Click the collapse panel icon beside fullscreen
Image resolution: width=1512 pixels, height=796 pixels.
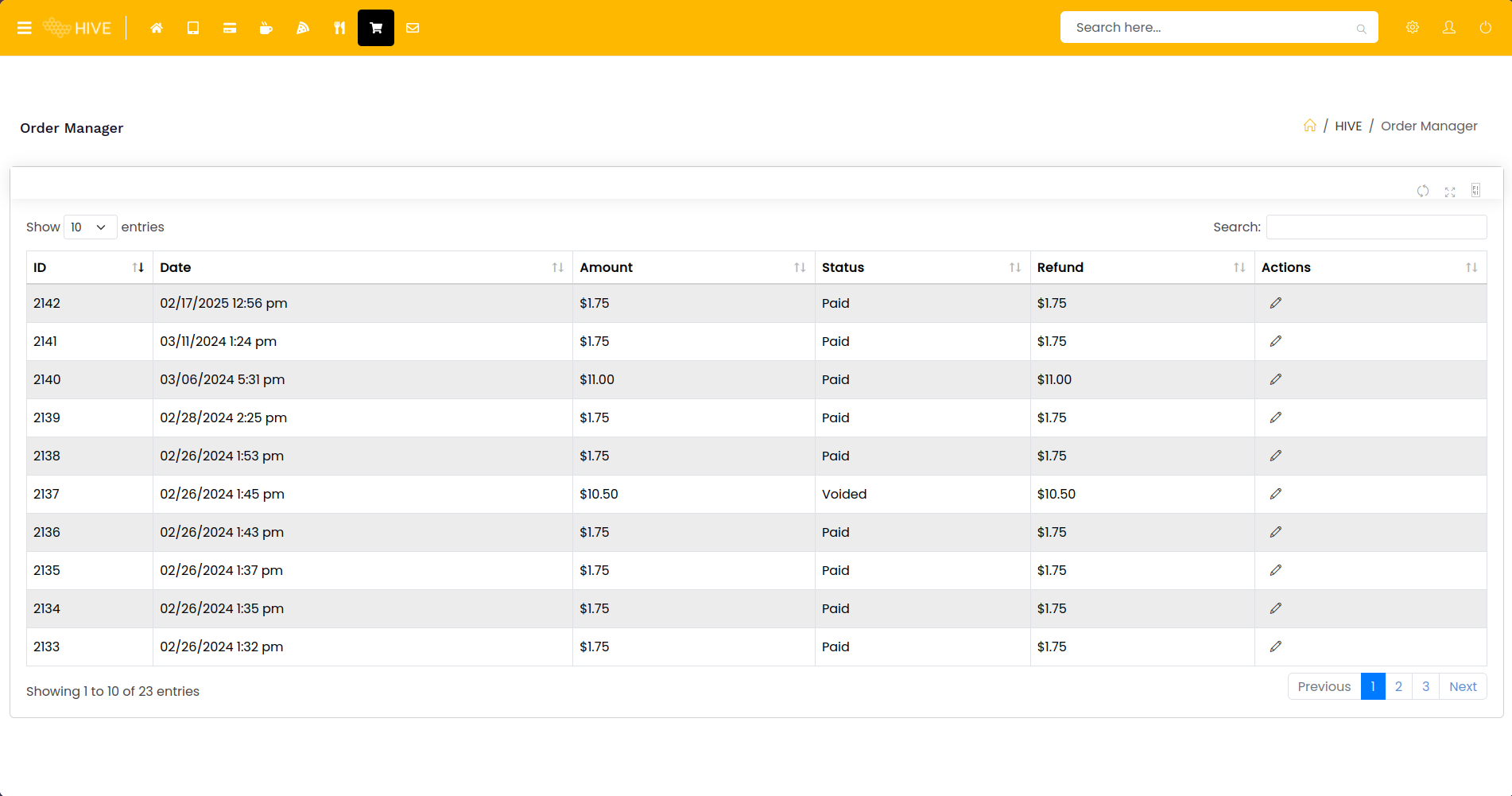(1476, 190)
